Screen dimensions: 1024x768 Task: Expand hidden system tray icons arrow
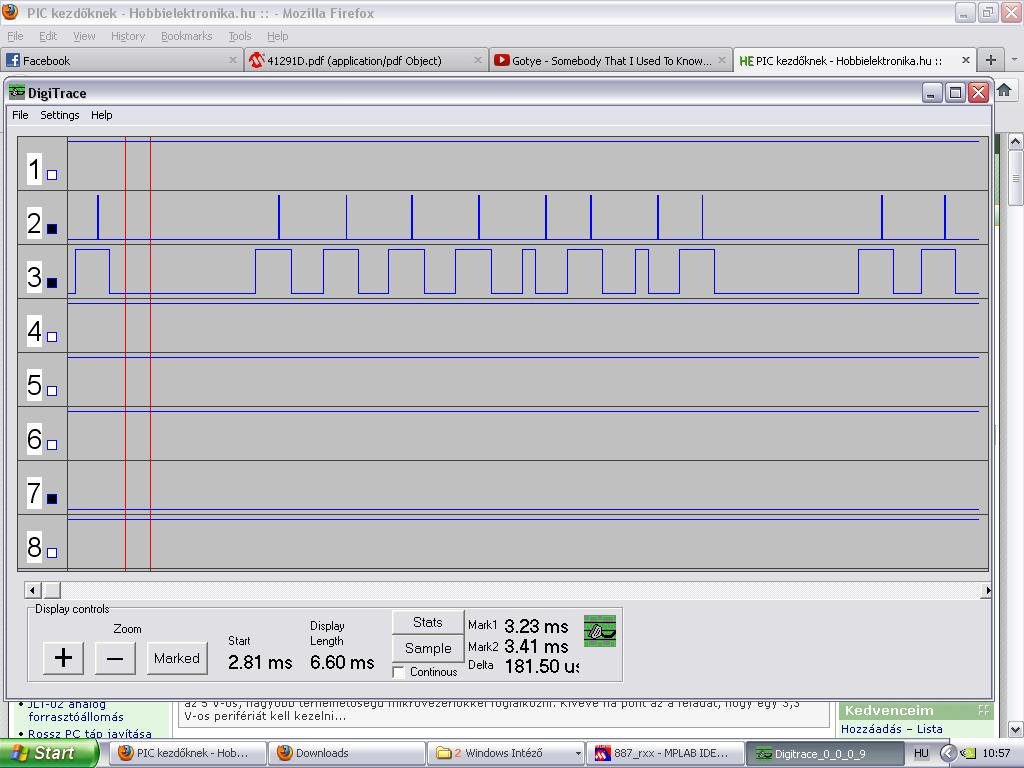947,753
